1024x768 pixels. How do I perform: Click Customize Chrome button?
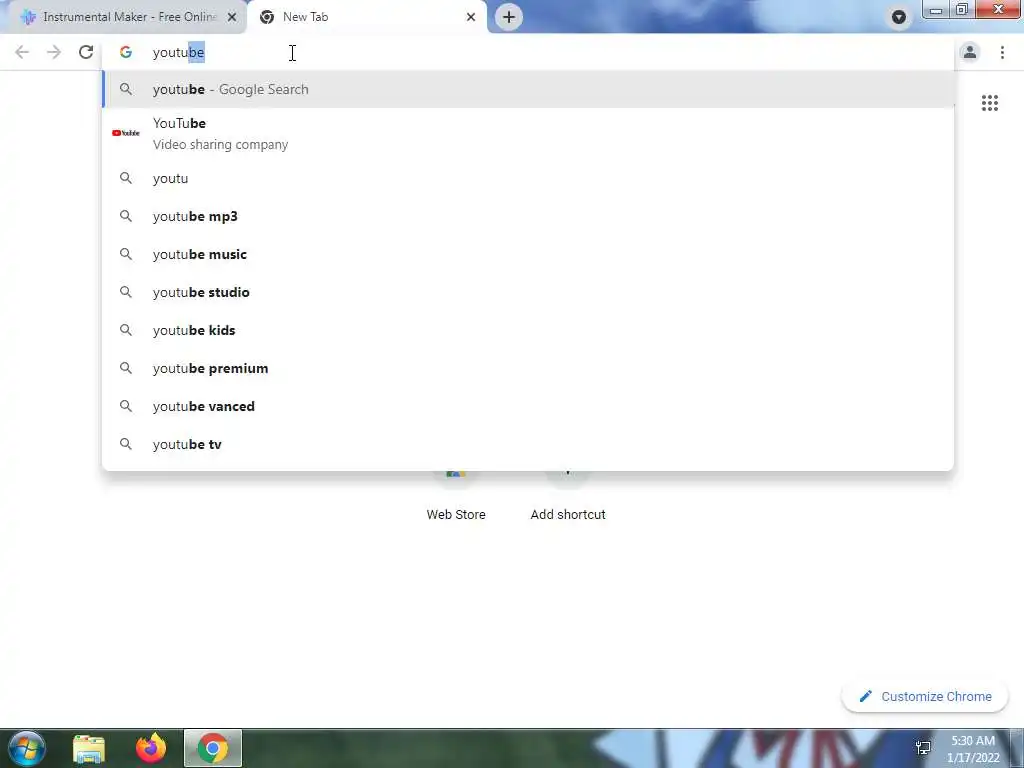[925, 696]
